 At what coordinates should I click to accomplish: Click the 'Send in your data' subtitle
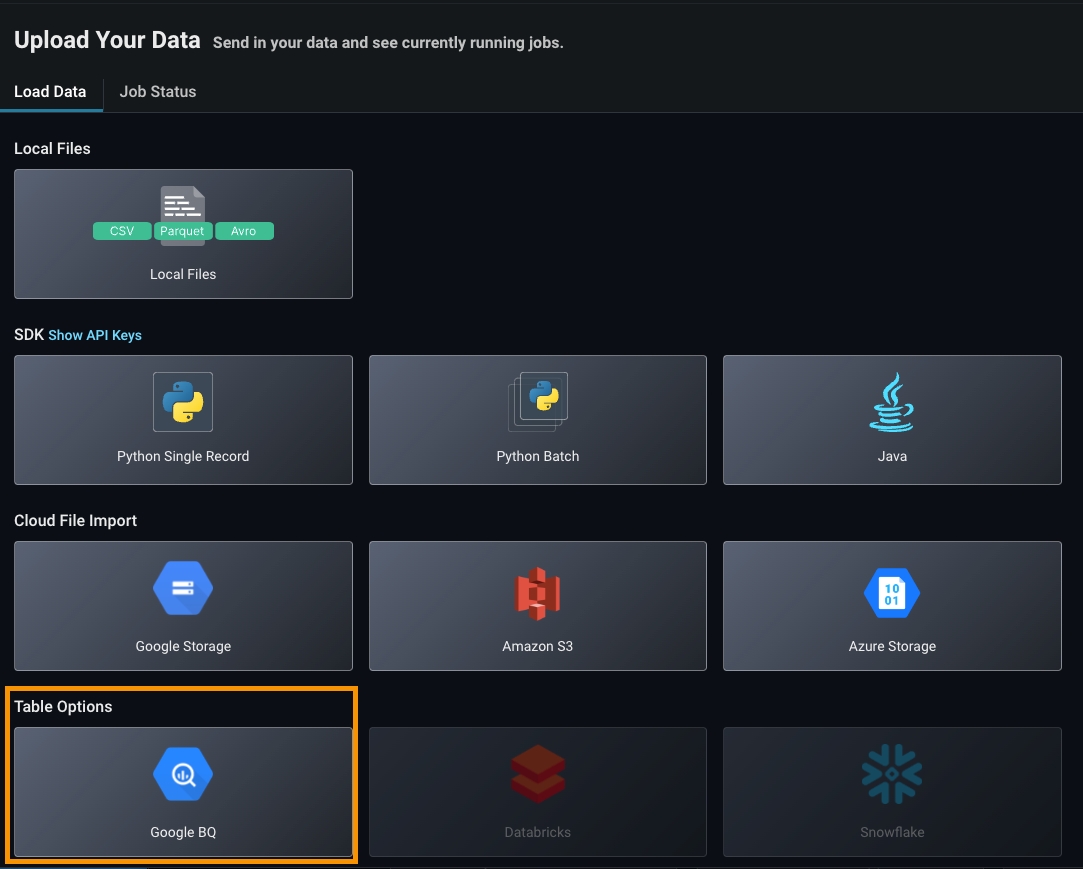388,43
